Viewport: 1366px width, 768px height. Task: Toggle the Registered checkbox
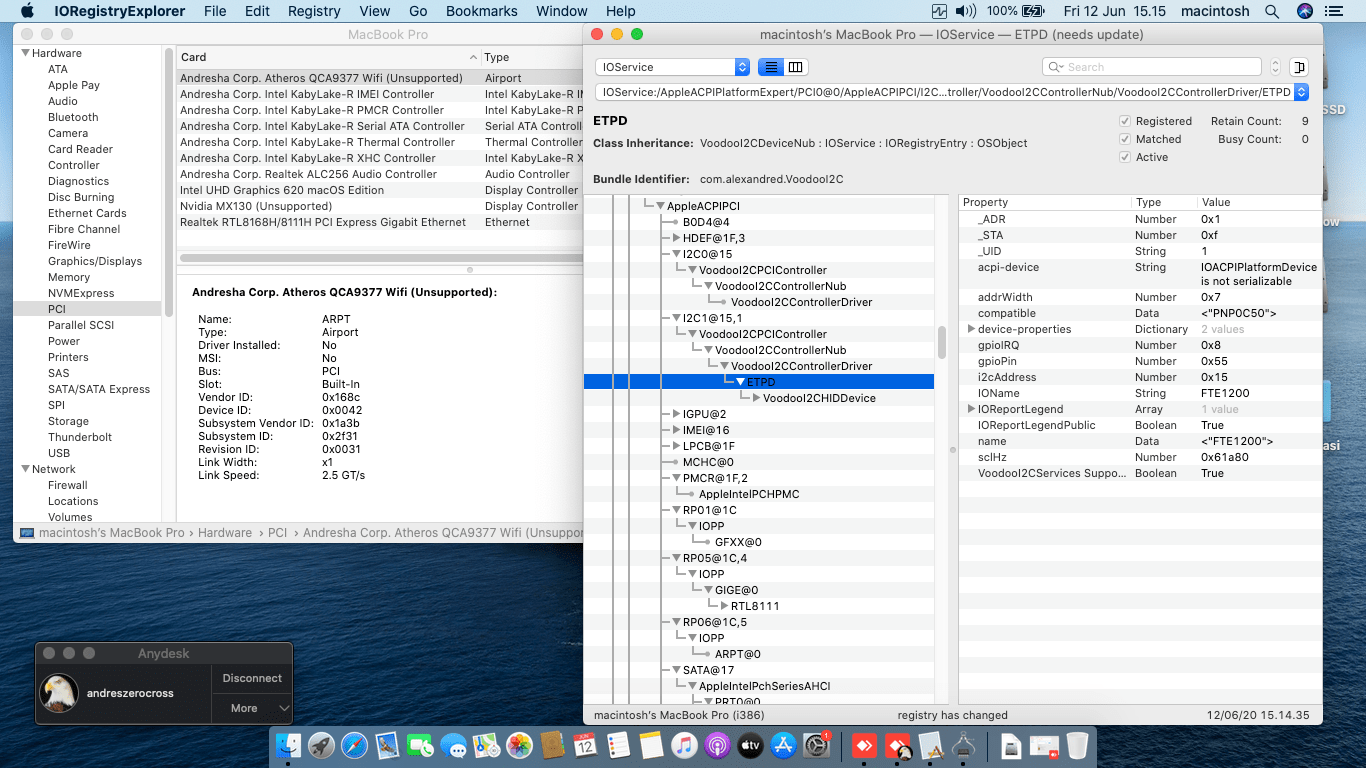(x=1125, y=121)
